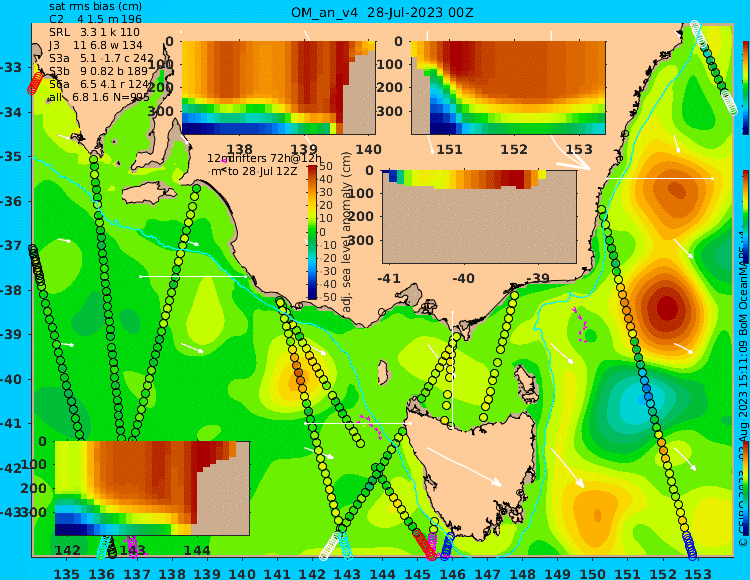750x580 pixels.
Task: Open the bottom-left depth section inset (142-144)
Action: tap(152, 488)
